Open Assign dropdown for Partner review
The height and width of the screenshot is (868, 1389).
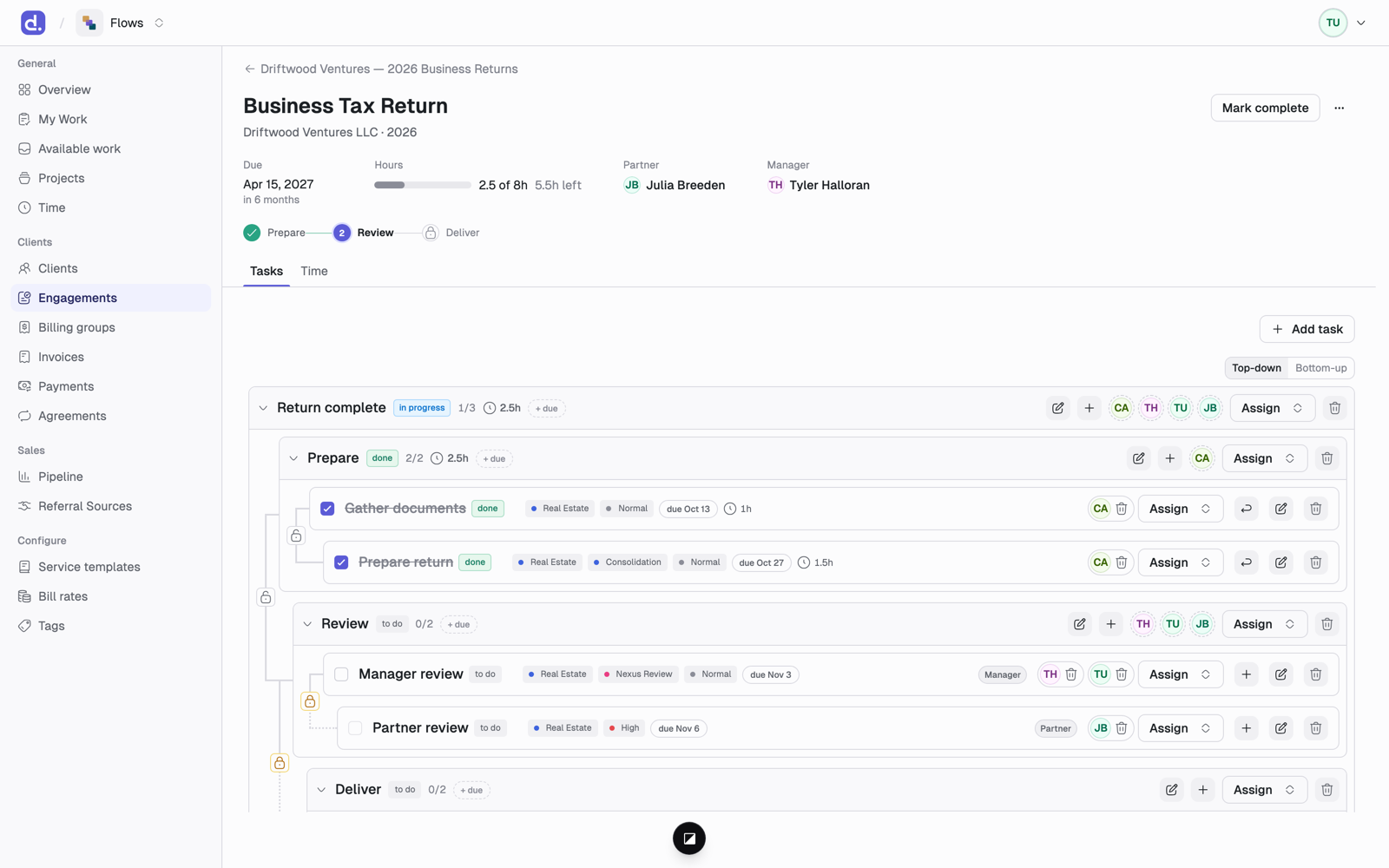click(1180, 728)
